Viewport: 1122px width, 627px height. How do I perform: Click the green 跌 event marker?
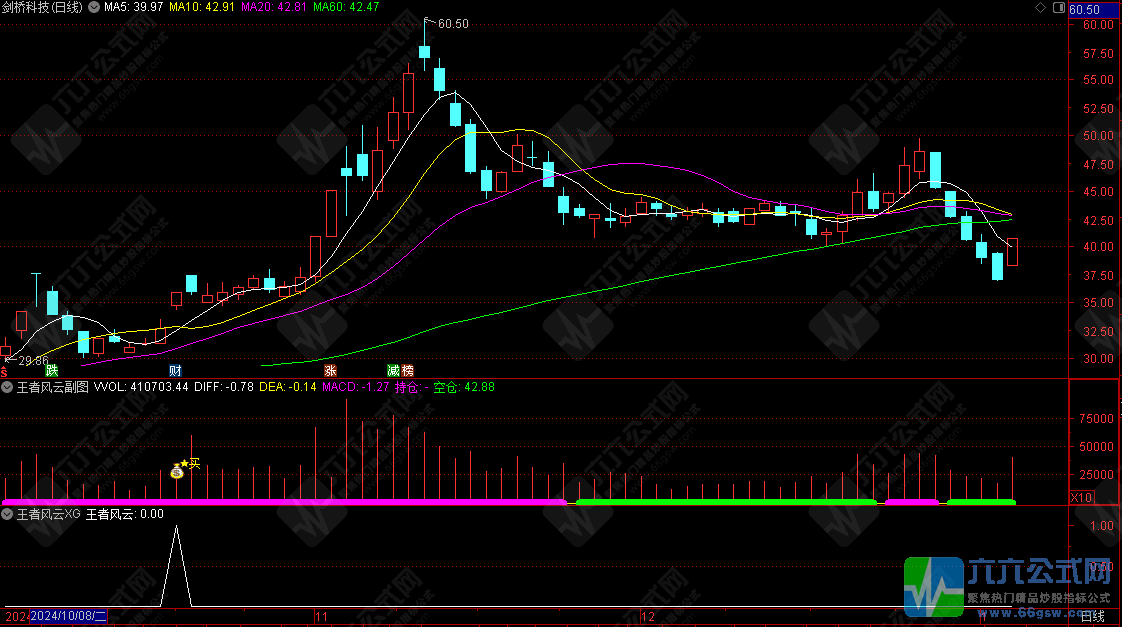pyautogui.click(x=52, y=370)
